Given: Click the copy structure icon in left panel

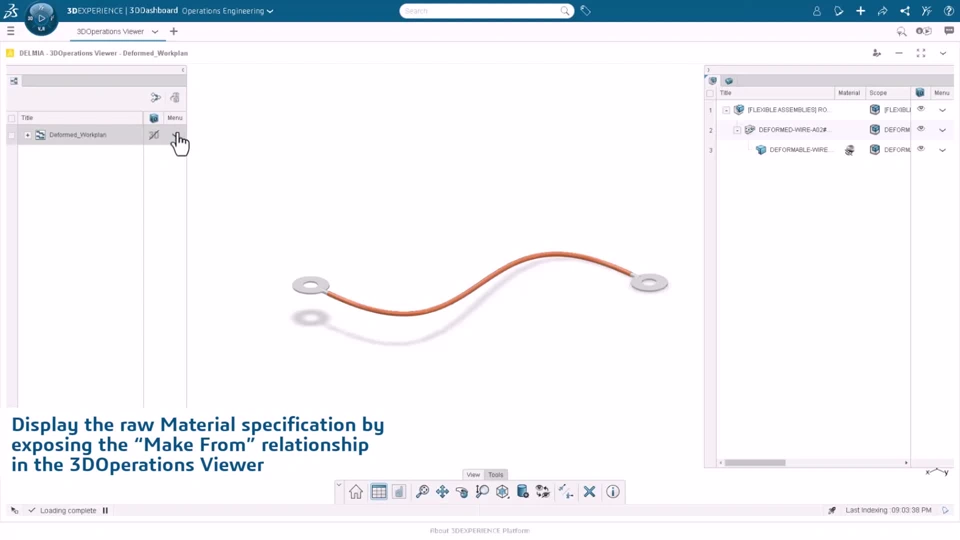Looking at the screenshot, I should (175, 97).
